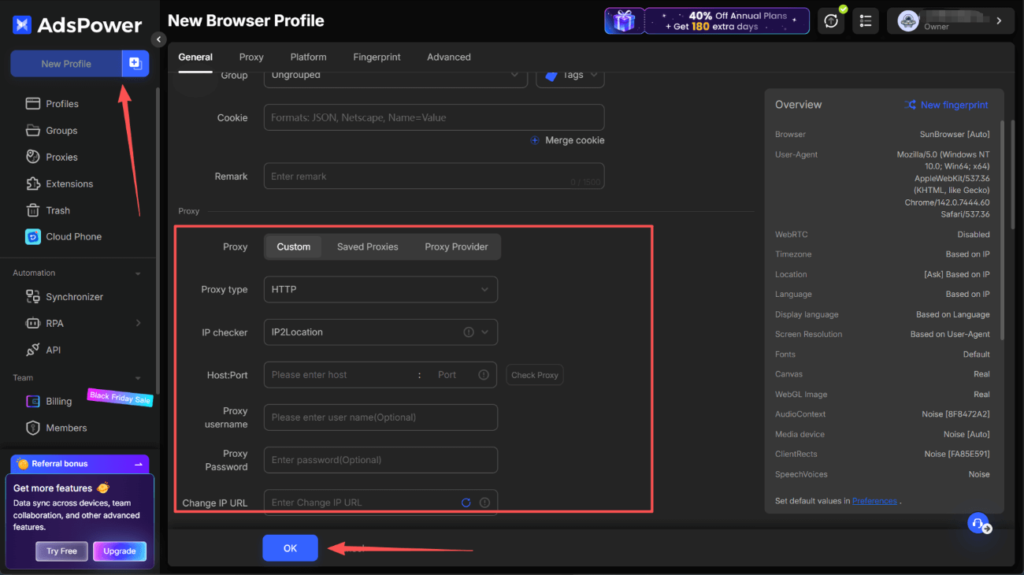Collapse the left sidebar using the arrow handle
Image resolution: width=1024 pixels, height=575 pixels.
click(158, 39)
